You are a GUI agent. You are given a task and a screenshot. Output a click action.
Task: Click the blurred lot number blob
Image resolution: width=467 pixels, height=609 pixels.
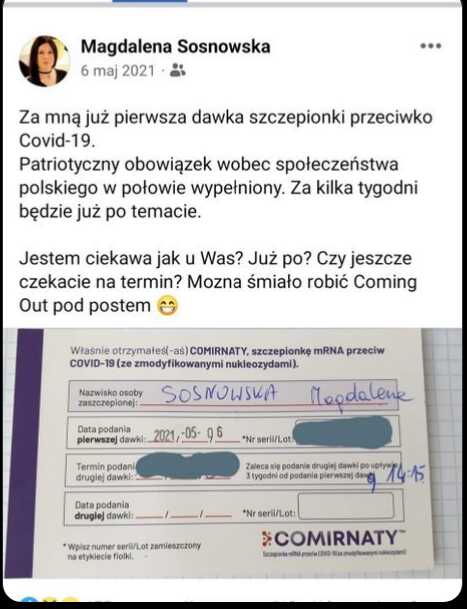(x=342, y=432)
